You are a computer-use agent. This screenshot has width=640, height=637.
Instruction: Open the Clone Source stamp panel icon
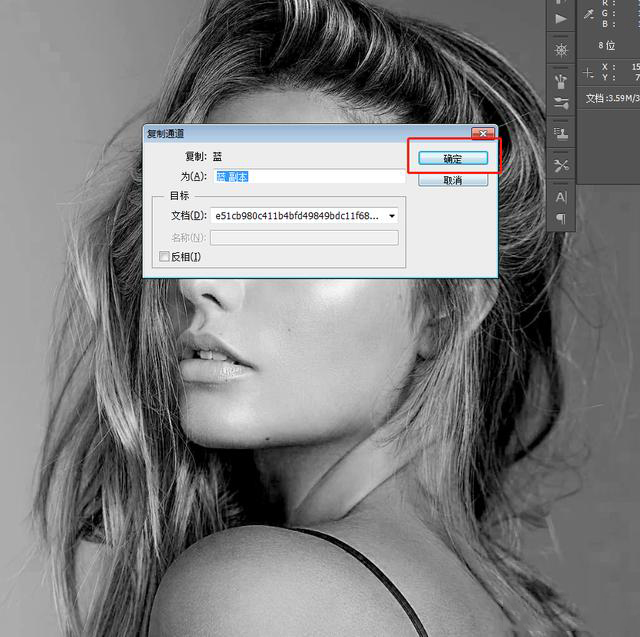(x=561, y=133)
